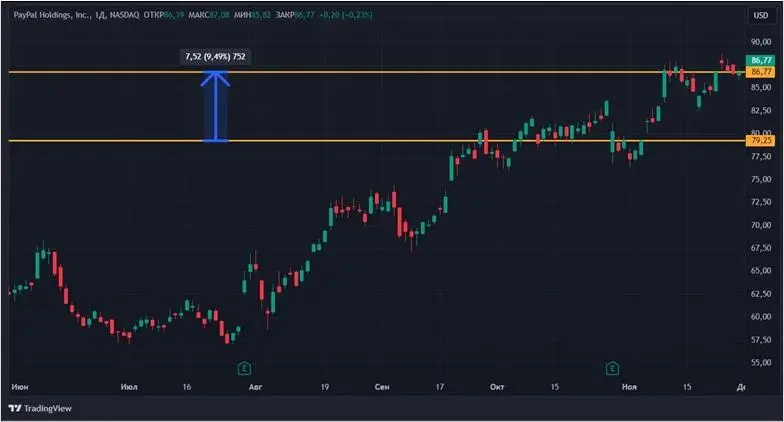This screenshot has height=422, width=784.
Task: Click the TradingView logo
Action: 41,408
